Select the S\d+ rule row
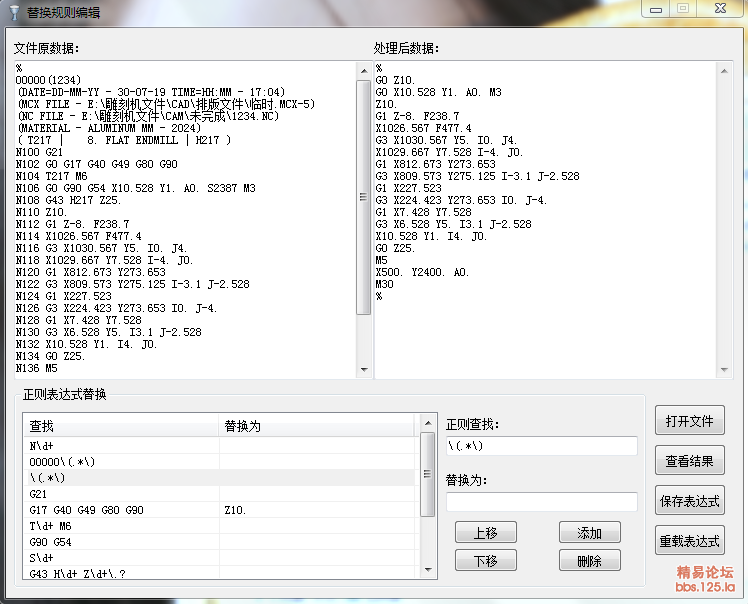This screenshot has width=748, height=604. coord(221,558)
